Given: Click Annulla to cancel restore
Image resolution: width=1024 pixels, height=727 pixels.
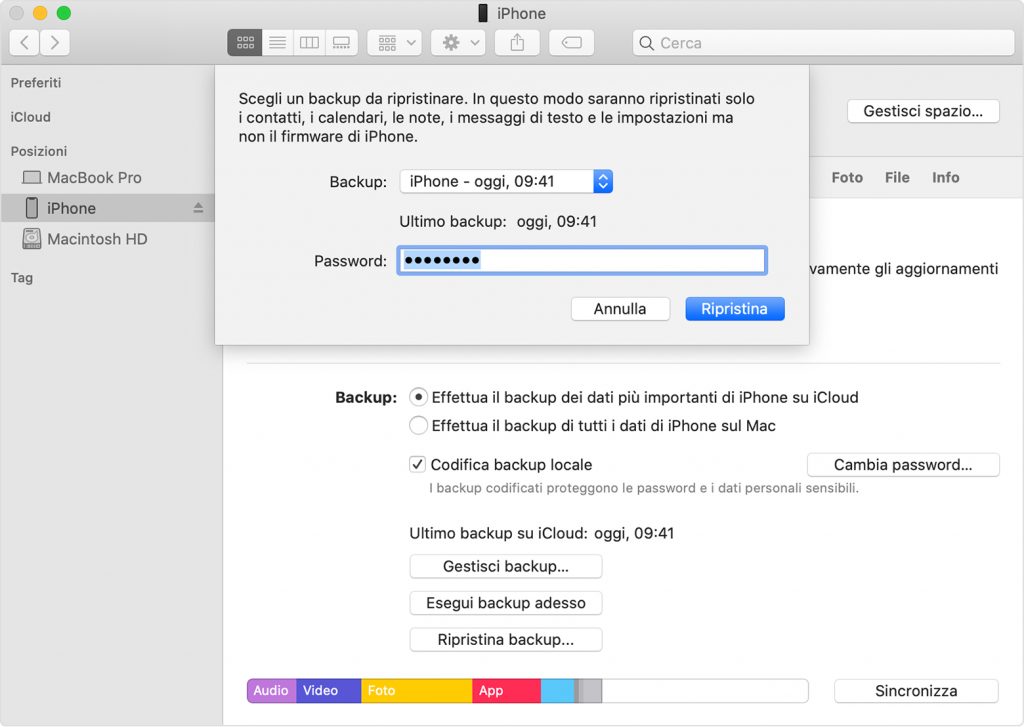Looking at the screenshot, I should [x=620, y=309].
